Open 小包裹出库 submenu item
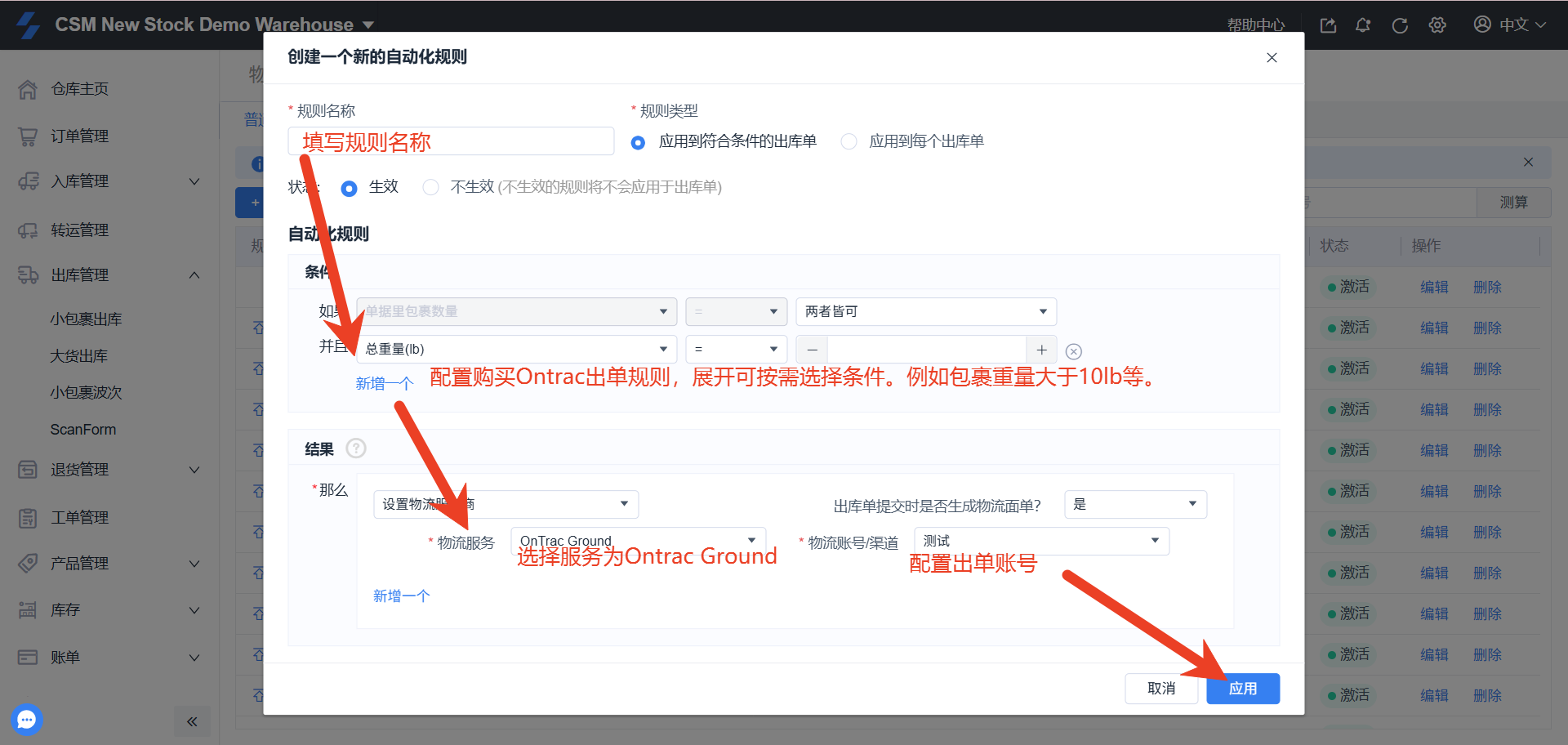 point(86,319)
